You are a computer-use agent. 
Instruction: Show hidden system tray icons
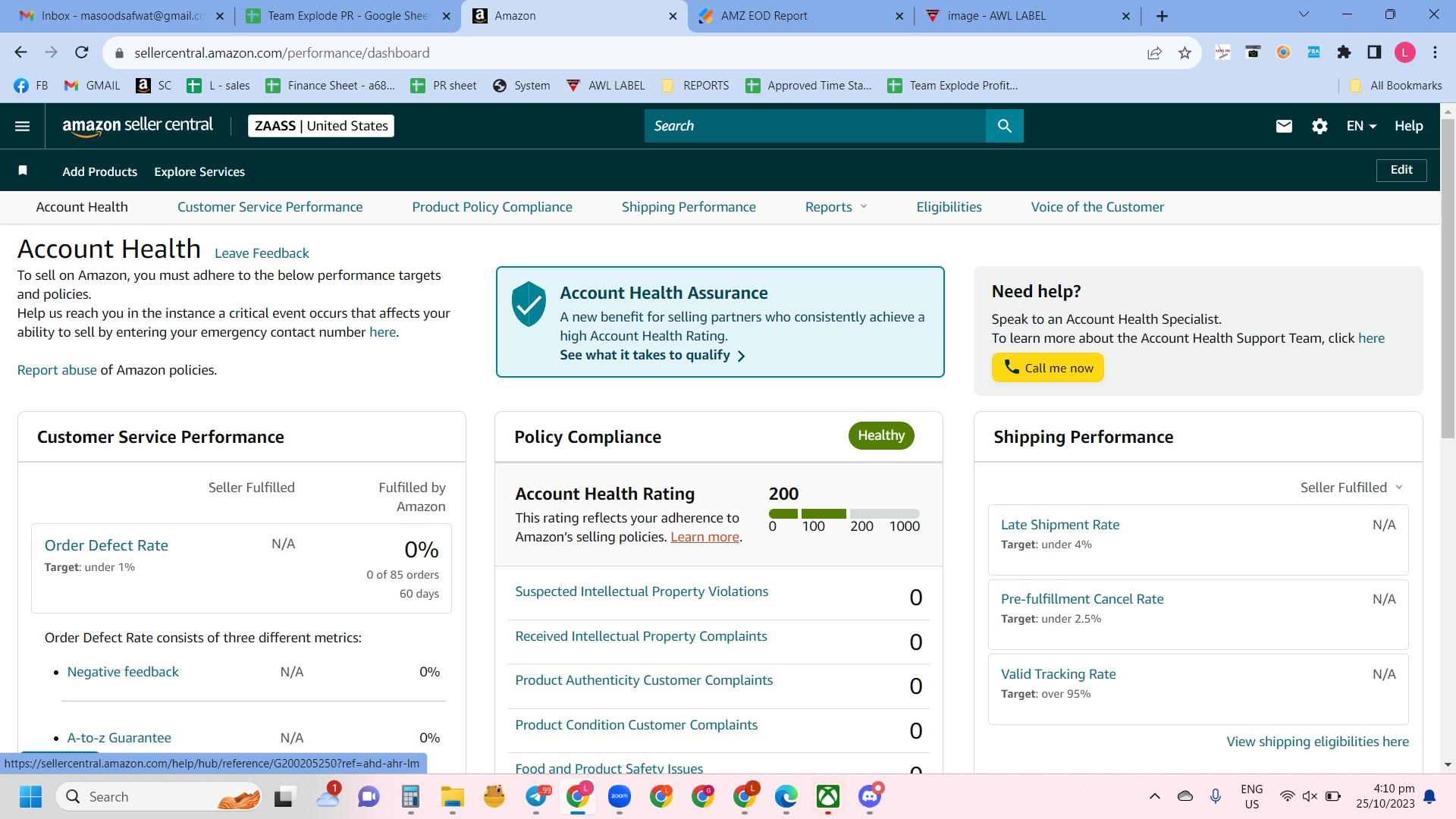pos(1155,796)
